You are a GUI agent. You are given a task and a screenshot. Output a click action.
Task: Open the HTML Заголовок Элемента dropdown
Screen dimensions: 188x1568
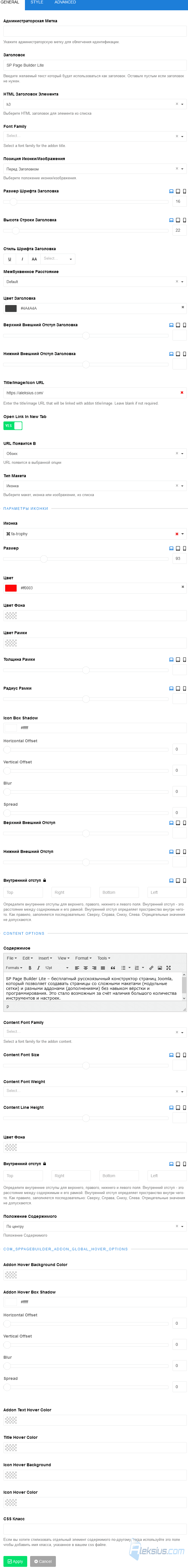(95, 104)
